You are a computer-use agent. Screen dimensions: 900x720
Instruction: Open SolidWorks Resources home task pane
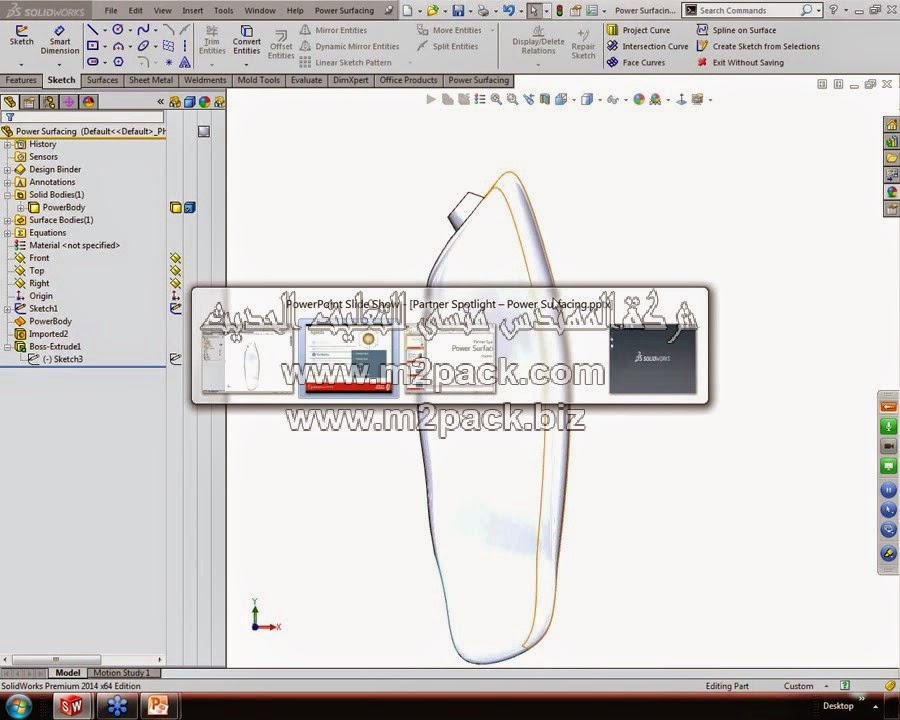point(891,125)
